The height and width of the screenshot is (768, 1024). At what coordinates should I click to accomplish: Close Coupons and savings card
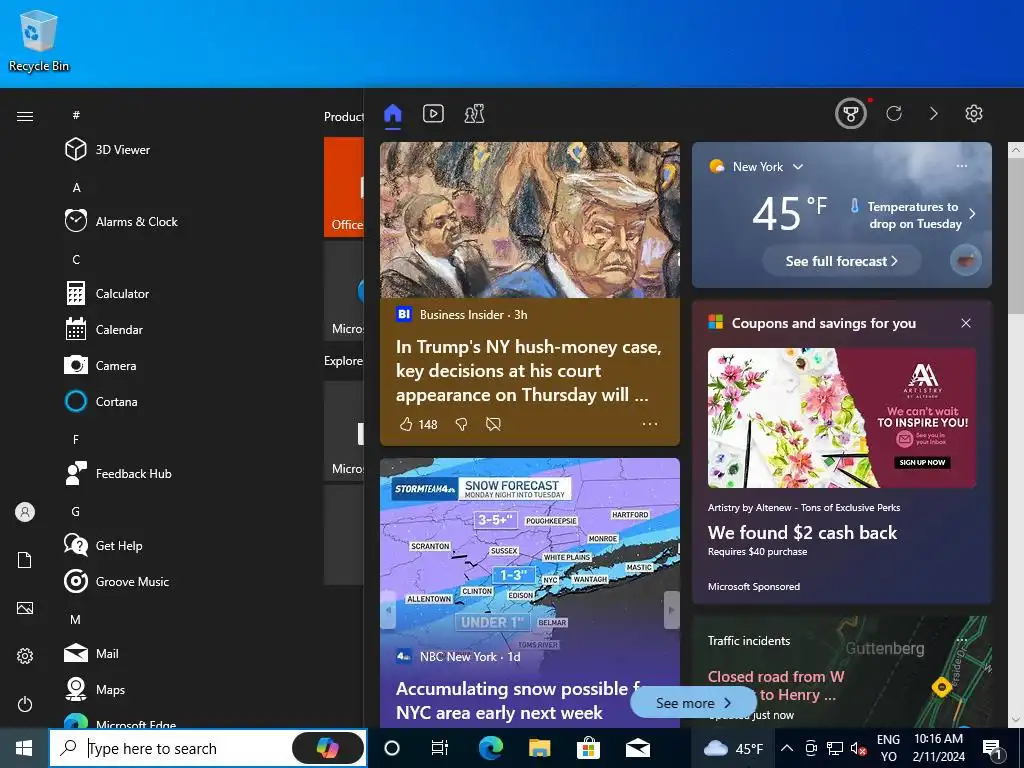click(966, 323)
